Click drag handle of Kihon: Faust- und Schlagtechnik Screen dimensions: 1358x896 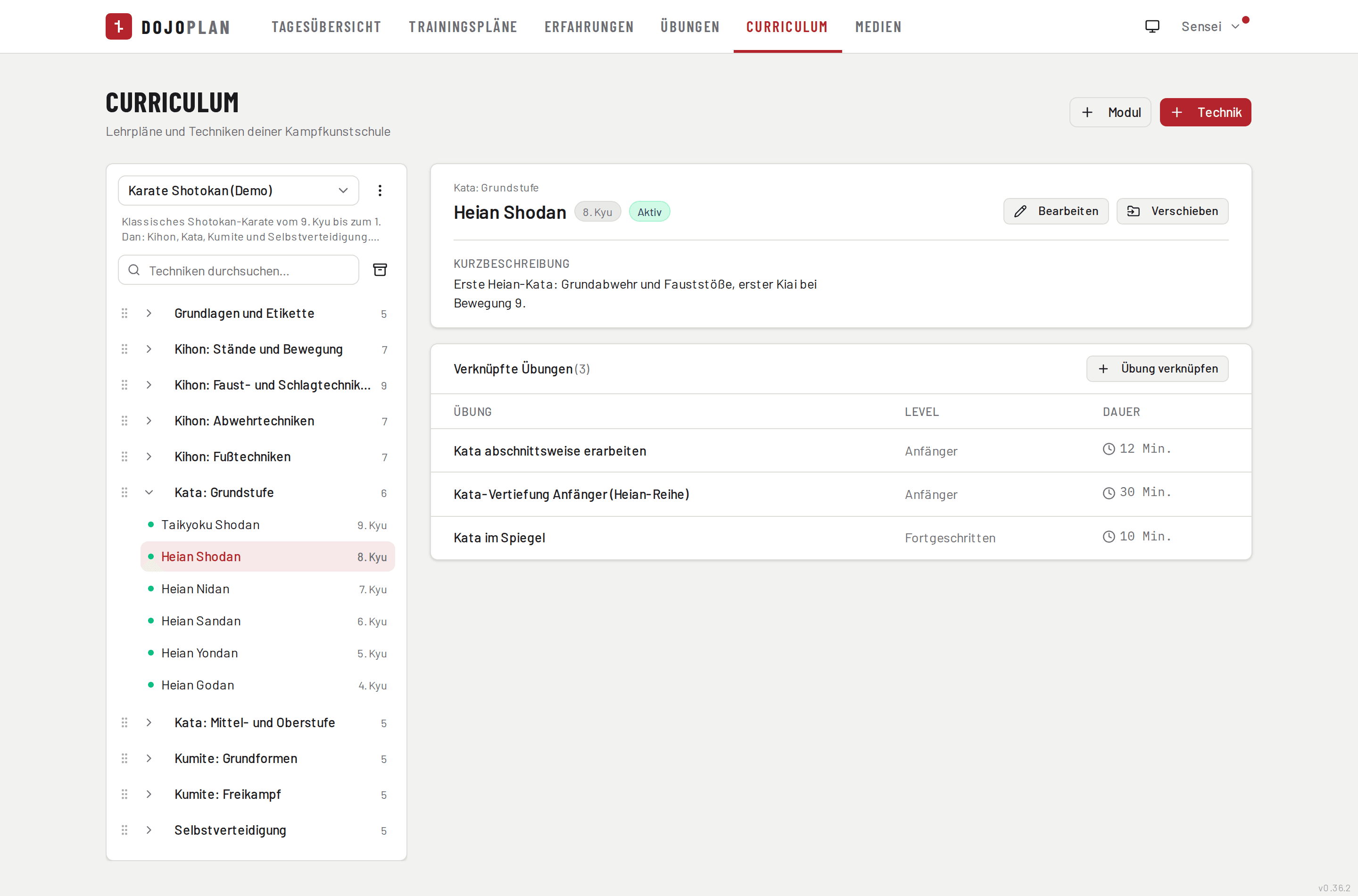(x=124, y=385)
